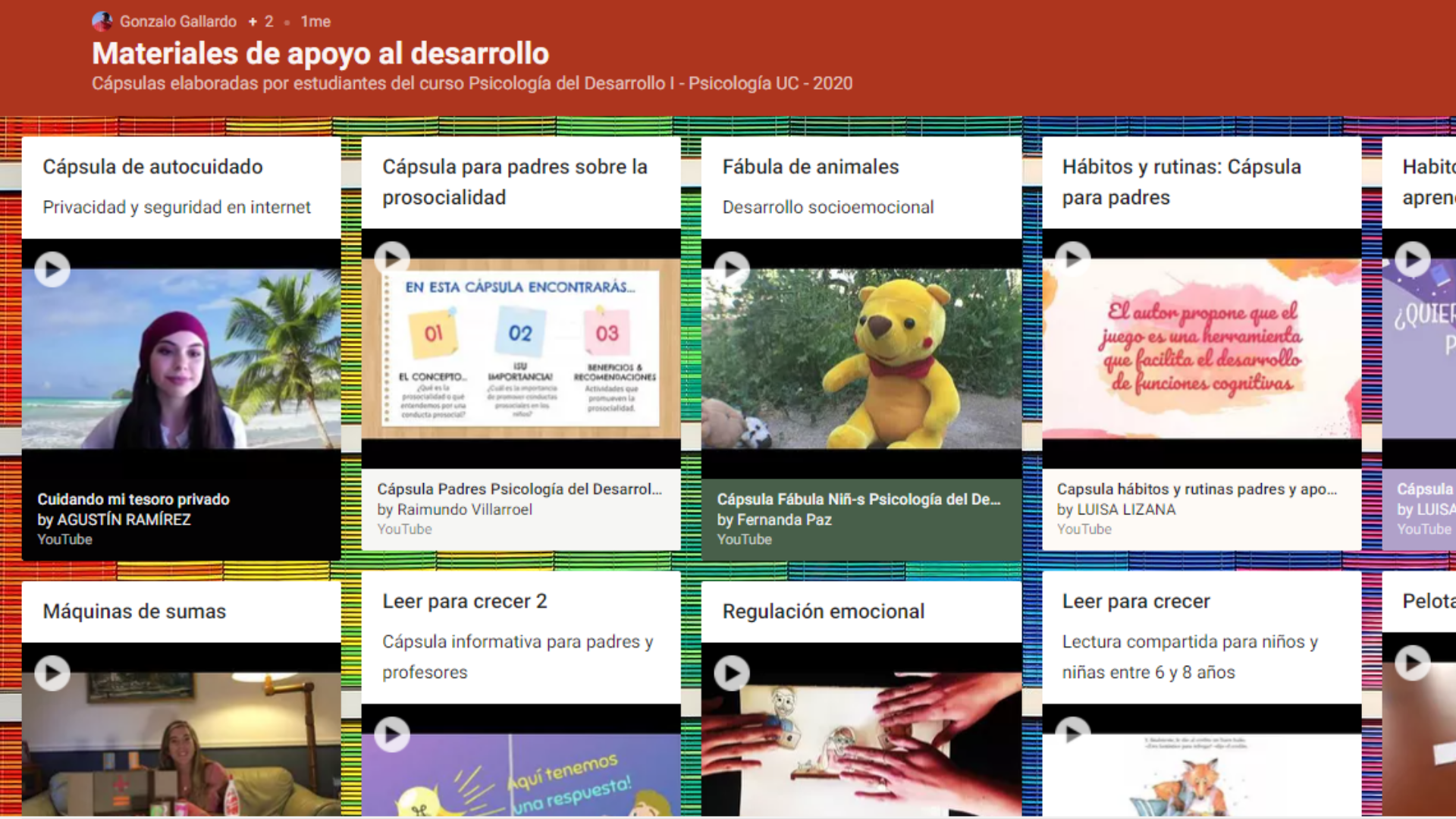Click Gonzalo Gallardo's profile avatar

tap(102, 21)
